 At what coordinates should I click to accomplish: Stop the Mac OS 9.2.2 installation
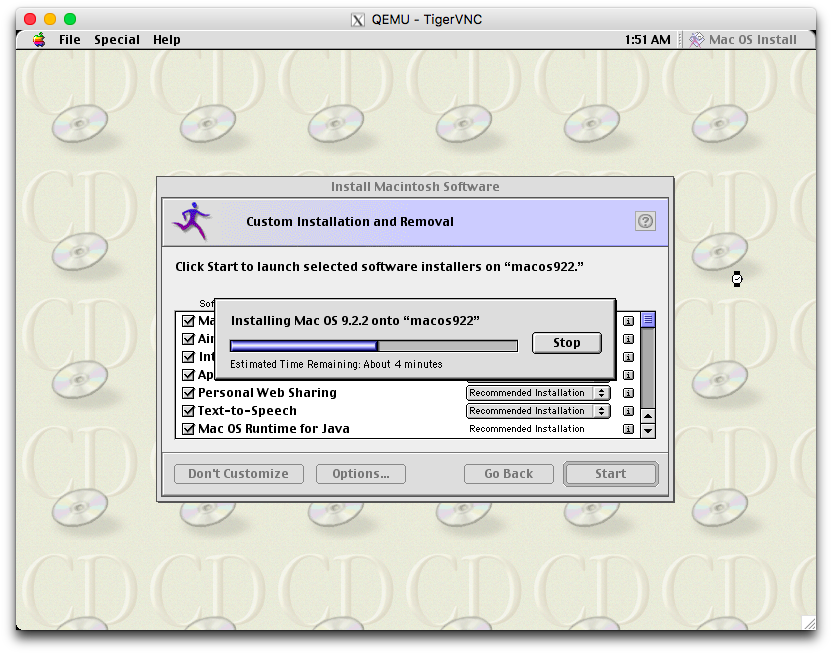[x=567, y=343]
